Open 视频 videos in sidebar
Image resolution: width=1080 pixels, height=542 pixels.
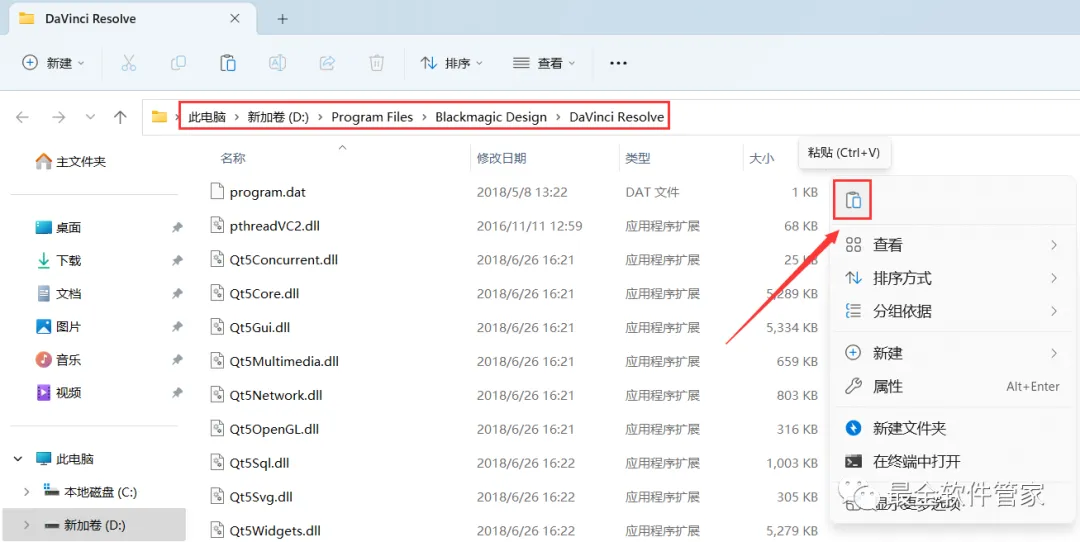click(x=59, y=393)
